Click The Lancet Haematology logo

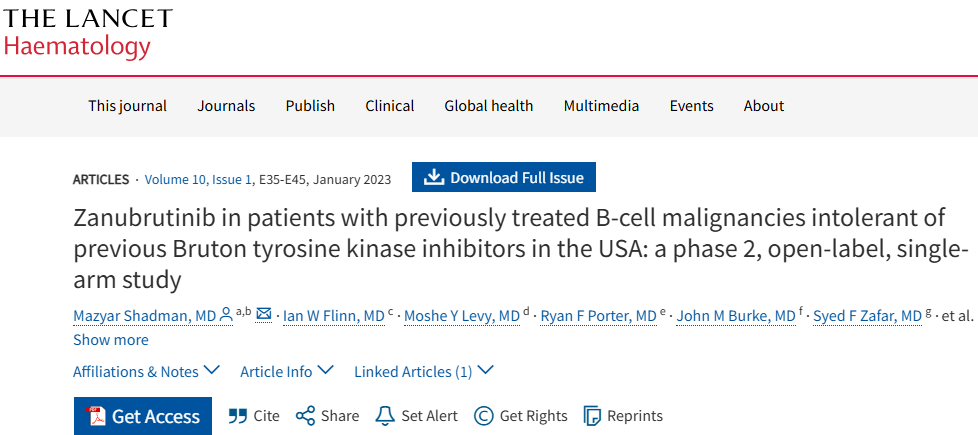[88, 33]
